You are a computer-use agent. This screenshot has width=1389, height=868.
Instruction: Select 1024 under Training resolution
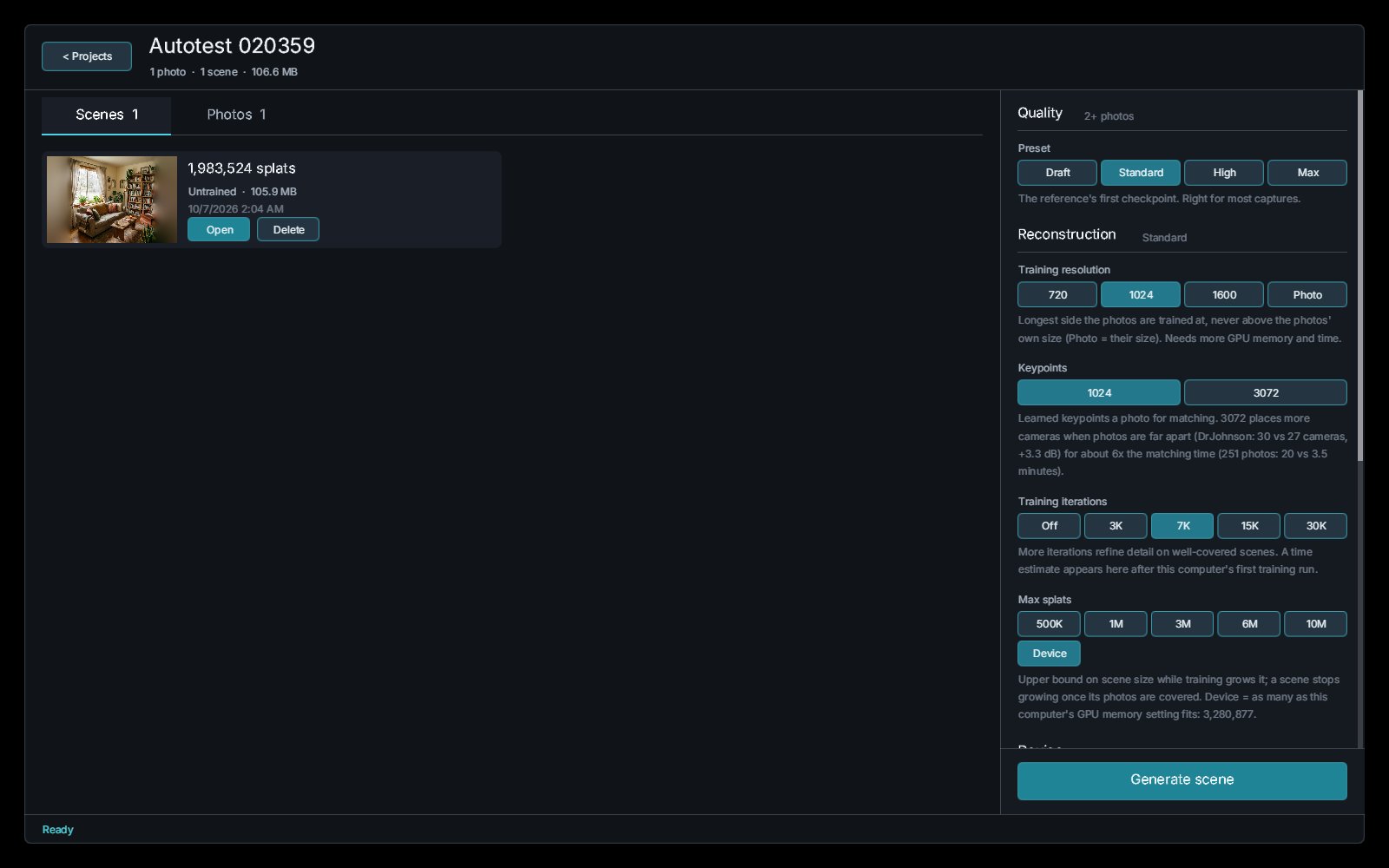pyautogui.click(x=1141, y=295)
